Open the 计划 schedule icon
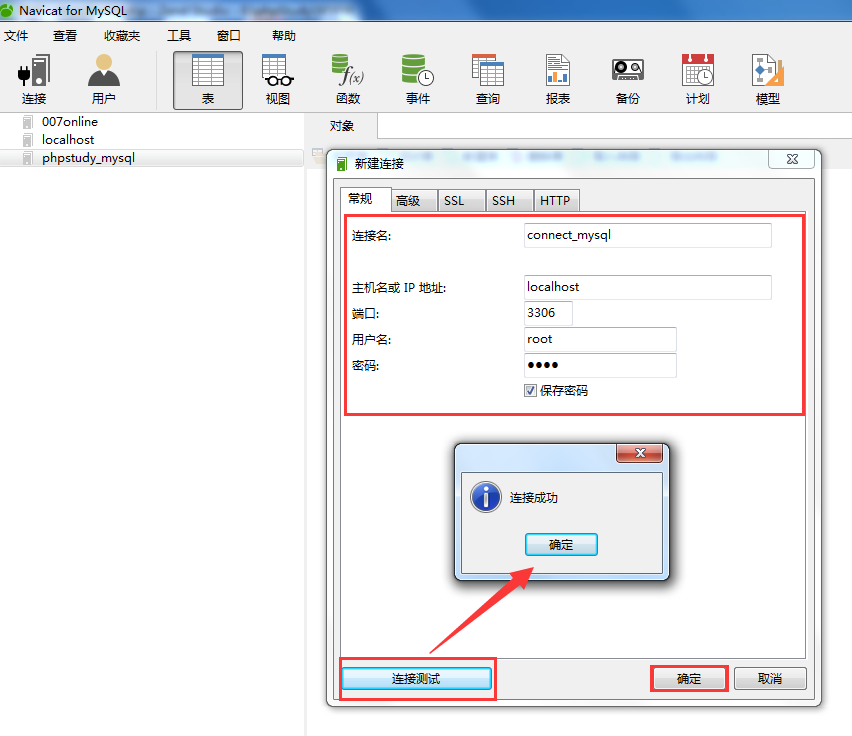Screen dimensions: 852x736 (x=698, y=80)
